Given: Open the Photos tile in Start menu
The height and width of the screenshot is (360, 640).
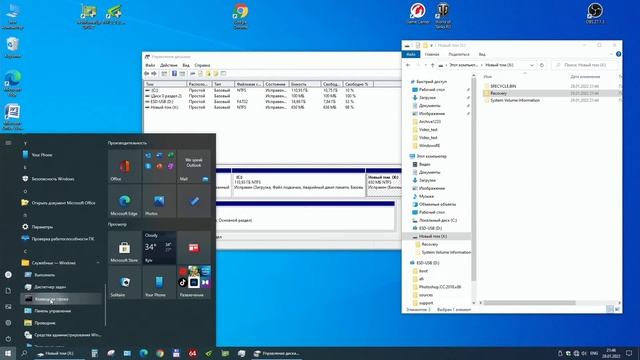Looking at the screenshot, I should coord(159,201).
